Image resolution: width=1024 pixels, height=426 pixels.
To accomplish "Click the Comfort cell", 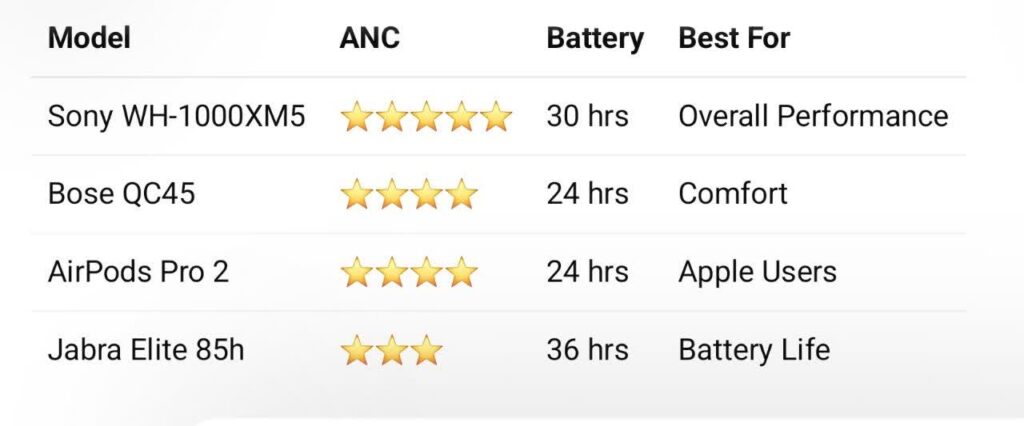I will (x=733, y=193).
